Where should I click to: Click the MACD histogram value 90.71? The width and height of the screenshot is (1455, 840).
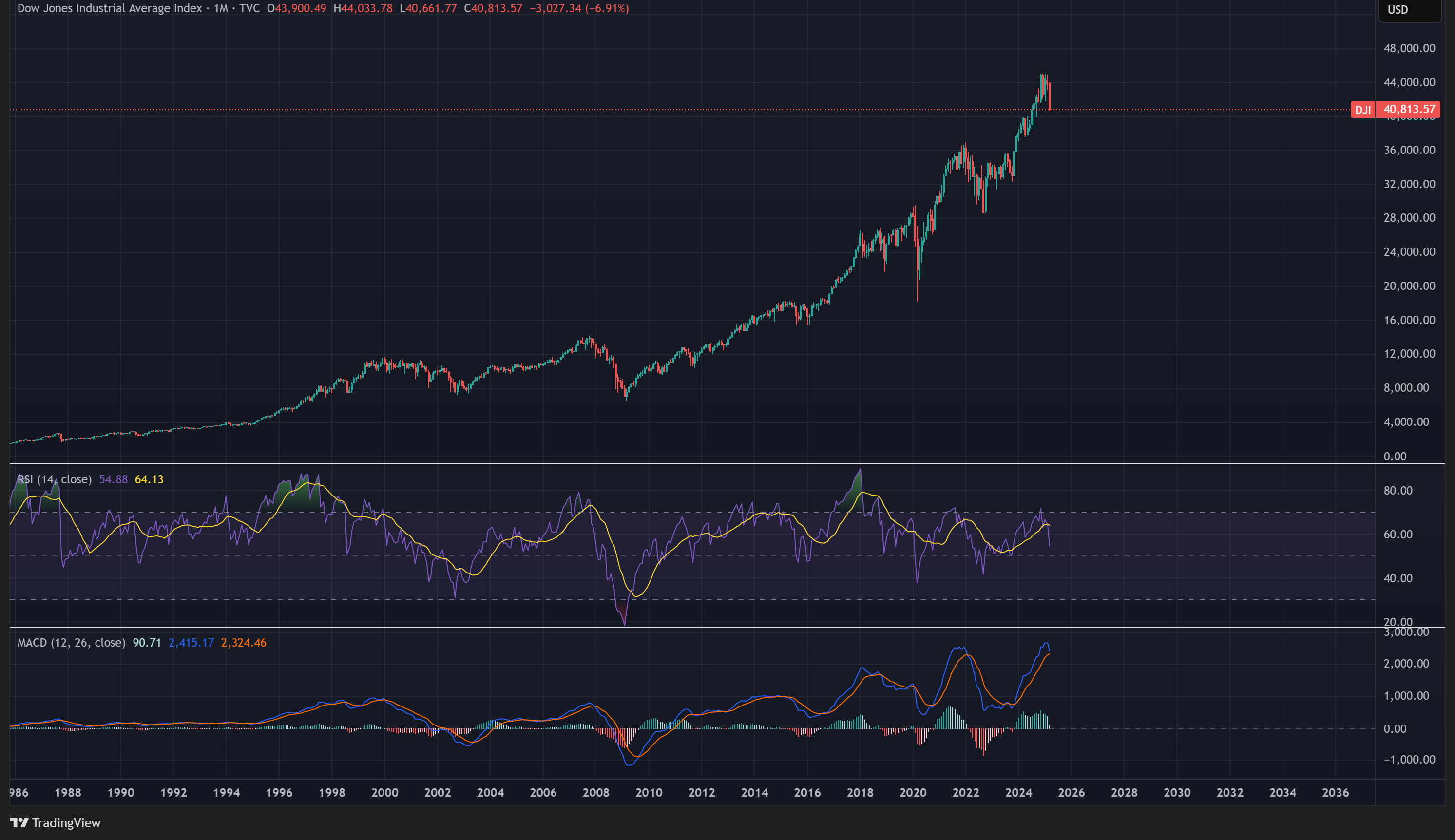(147, 643)
